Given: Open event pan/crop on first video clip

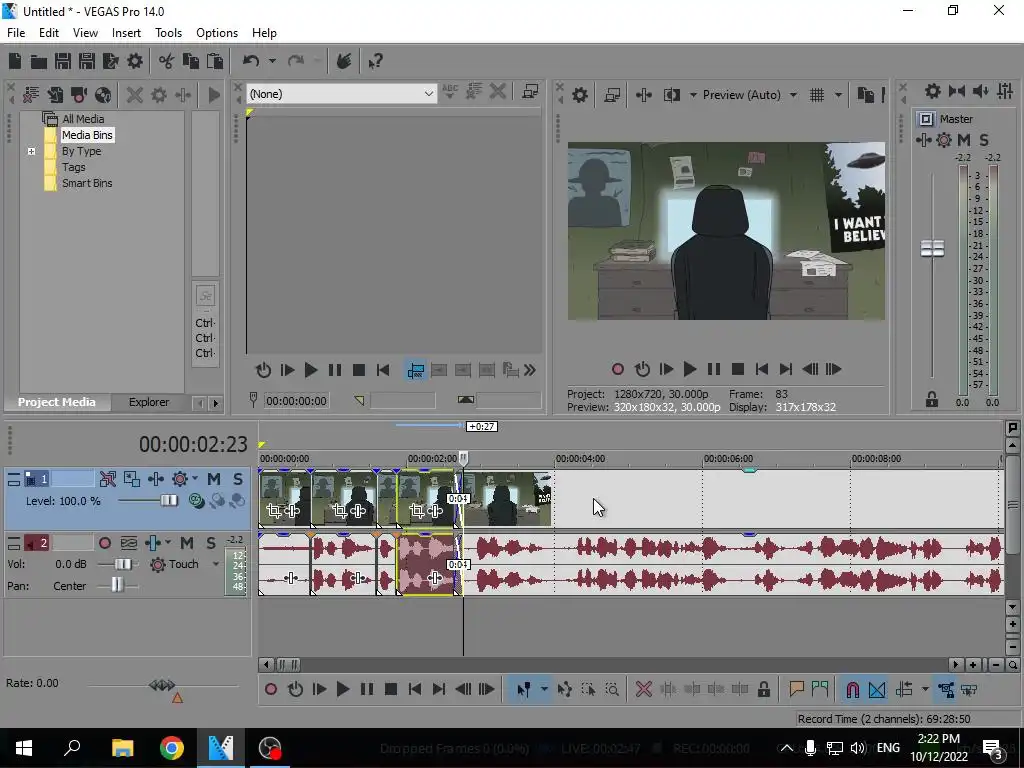Looking at the screenshot, I should pos(274,511).
